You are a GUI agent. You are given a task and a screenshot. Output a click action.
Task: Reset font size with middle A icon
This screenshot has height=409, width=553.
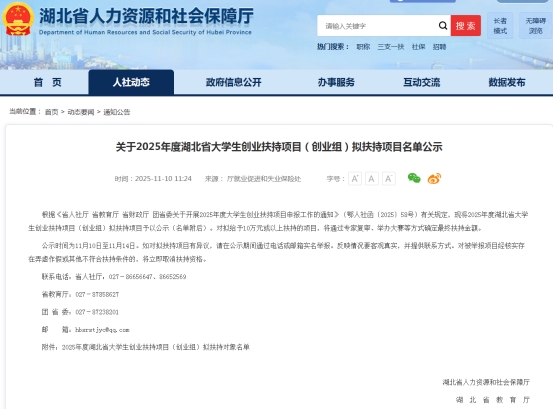(x=372, y=179)
